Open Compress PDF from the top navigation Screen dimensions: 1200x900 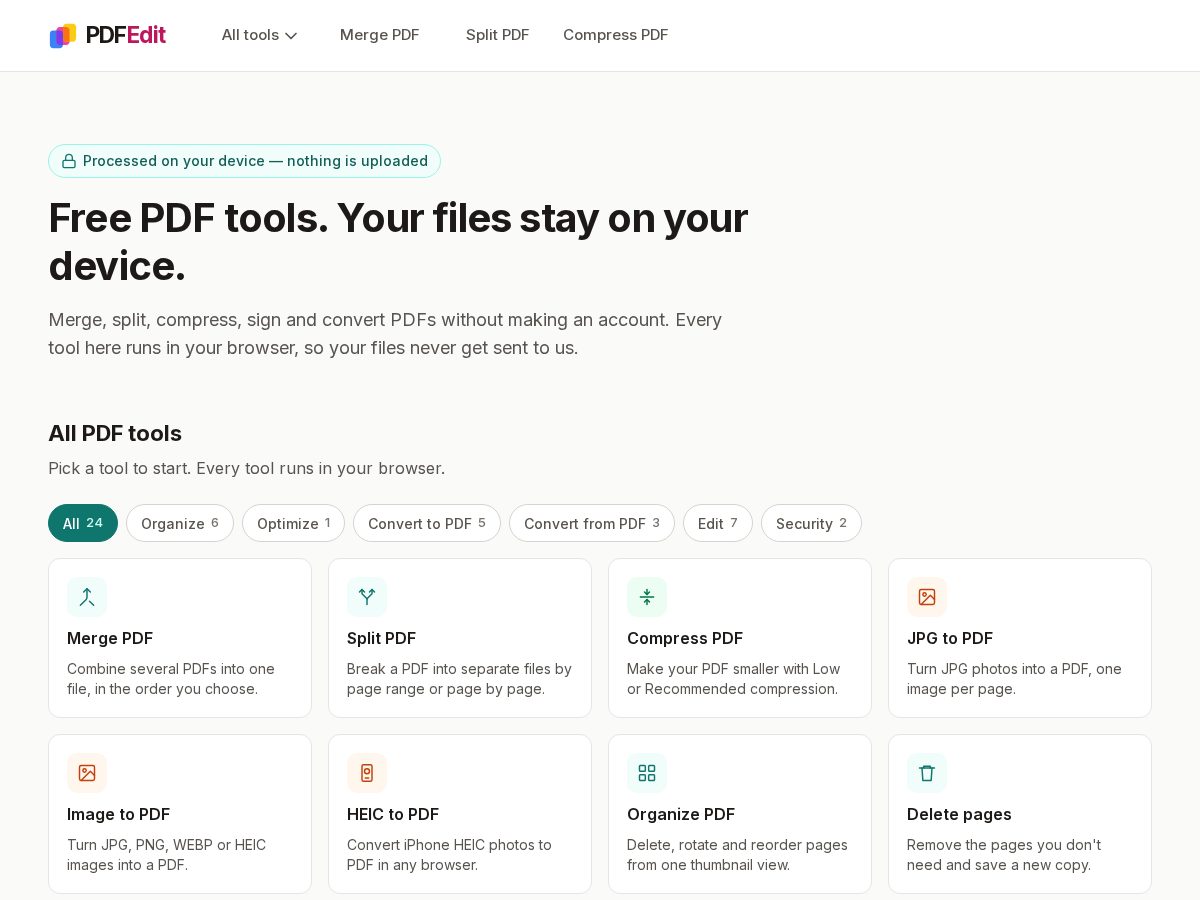[x=615, y=35]
